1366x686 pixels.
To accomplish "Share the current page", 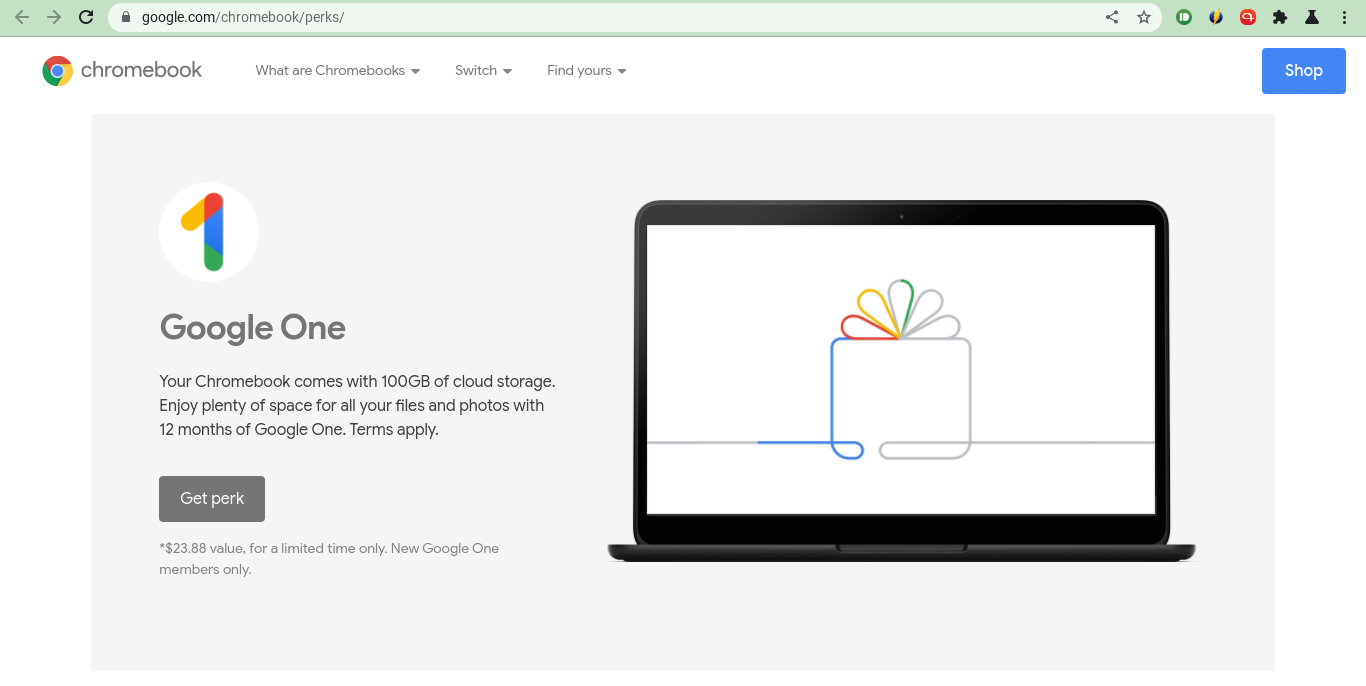I will click(x=1111, y=17).
